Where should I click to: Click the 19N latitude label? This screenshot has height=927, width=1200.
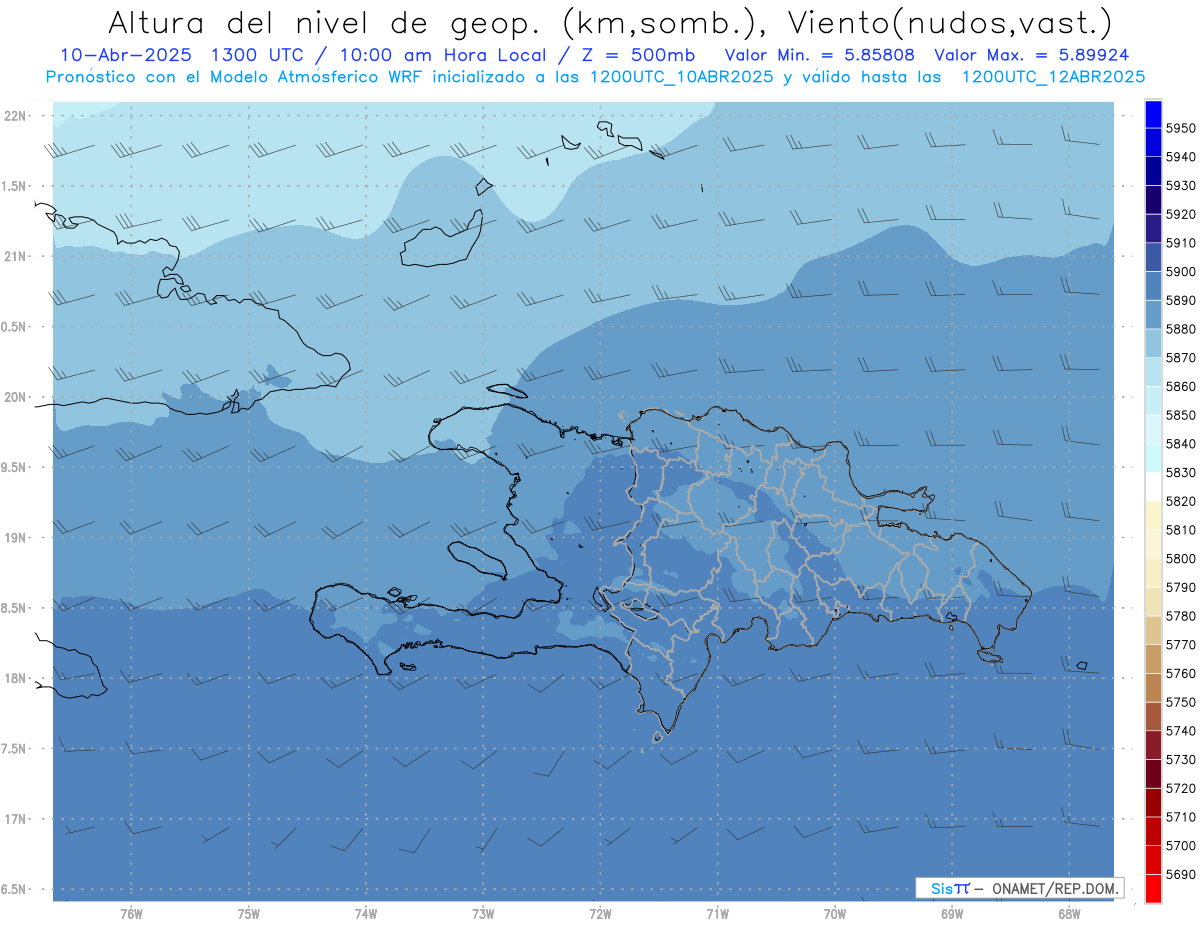pyautogui.click(x=15, y=537)
